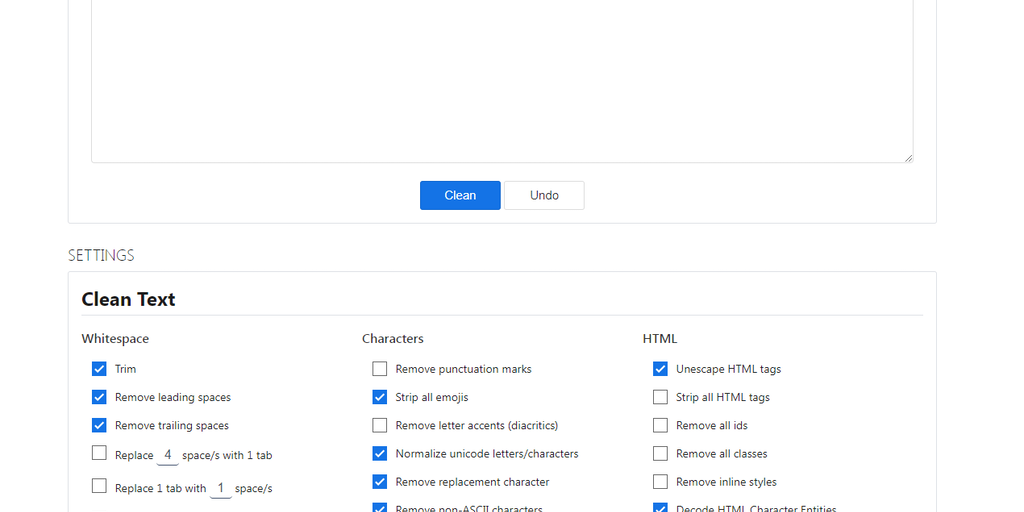Click the blue Clean button
The image size is (1024, 512).
click(x=460, y=195)
